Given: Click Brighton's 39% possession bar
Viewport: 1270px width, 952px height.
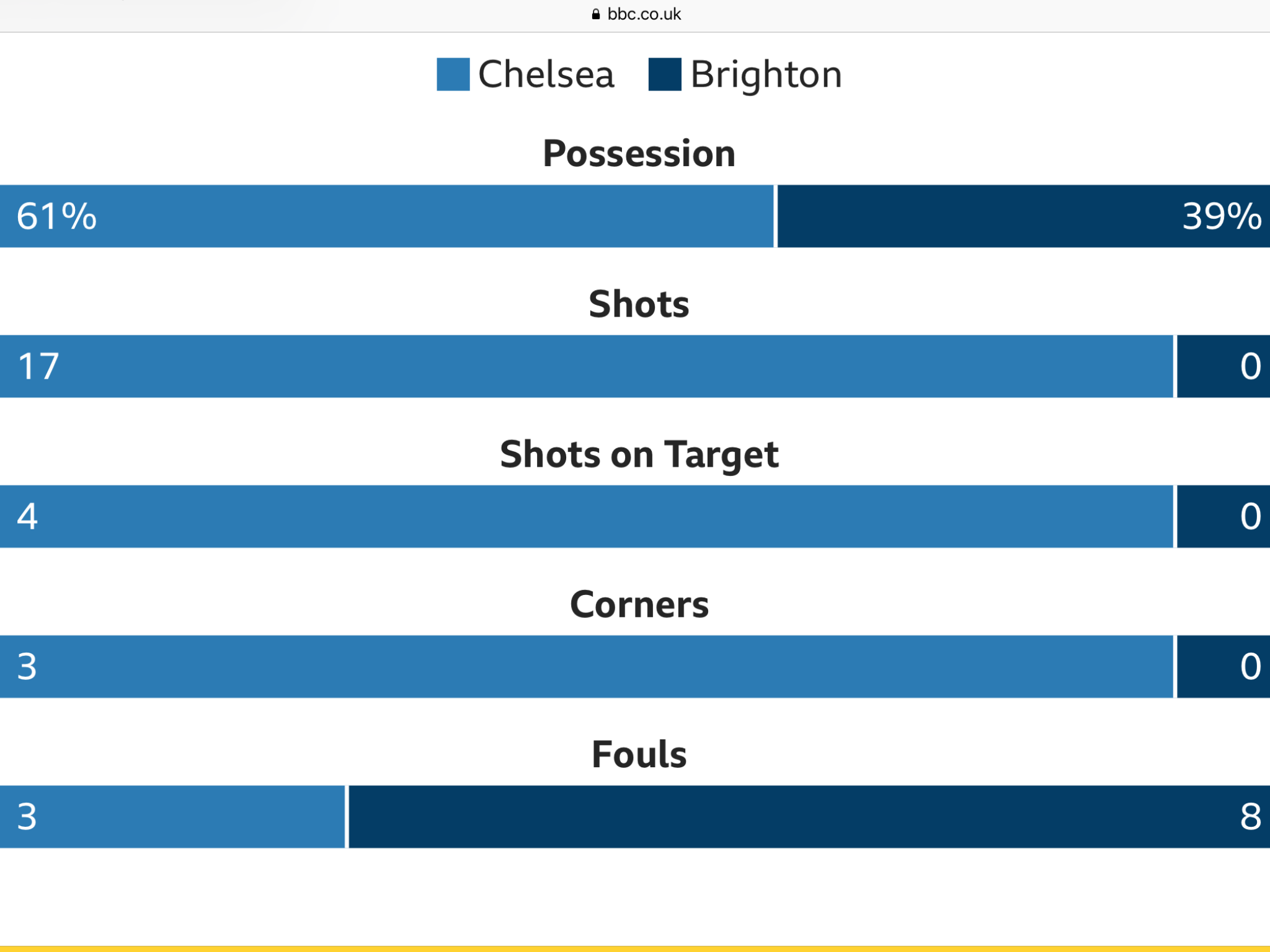Looking at the screenshot, I should coord(1024,216).
